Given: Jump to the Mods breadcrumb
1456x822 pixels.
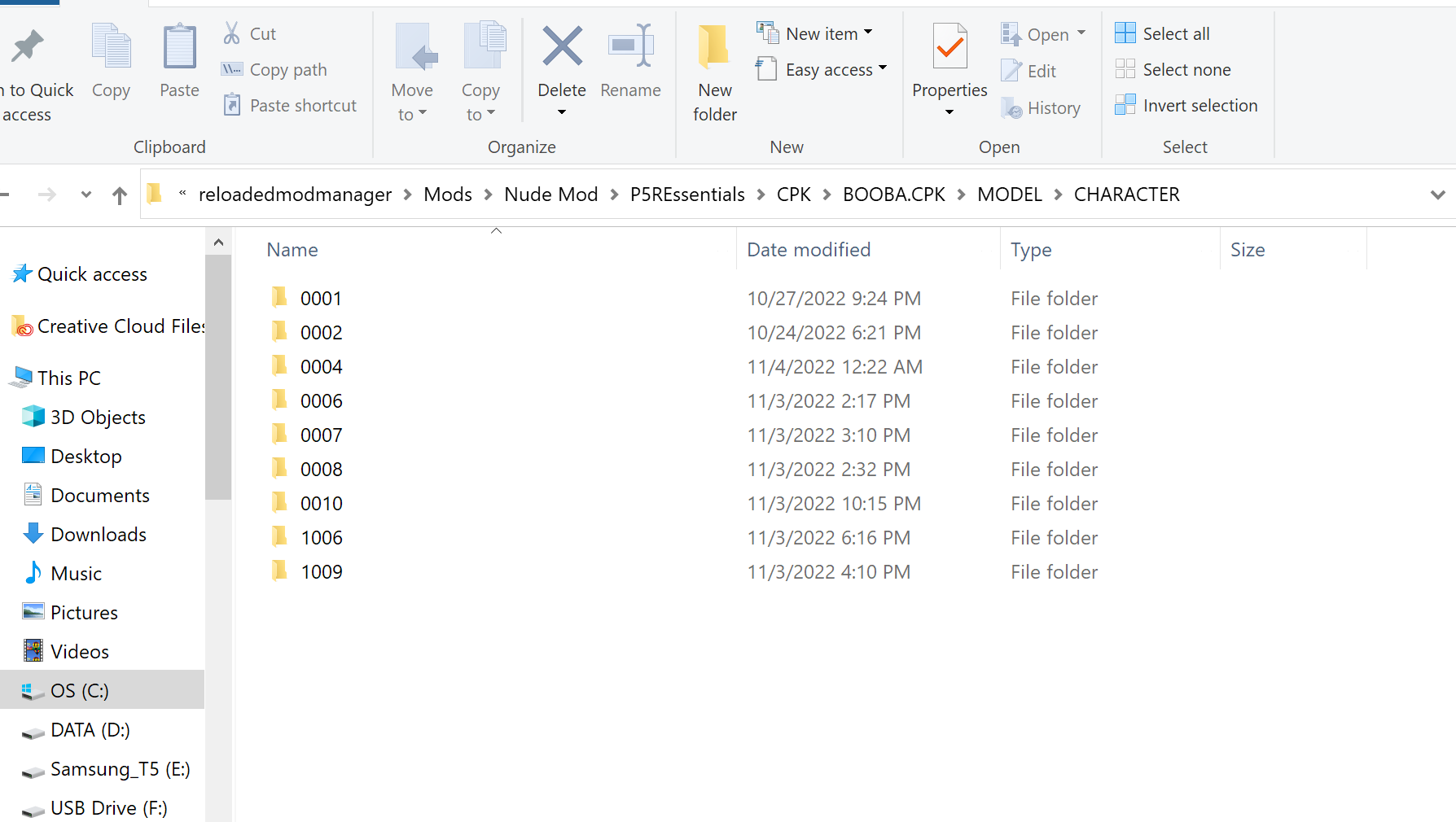Looking at the screenshot, I should (448, 195).
